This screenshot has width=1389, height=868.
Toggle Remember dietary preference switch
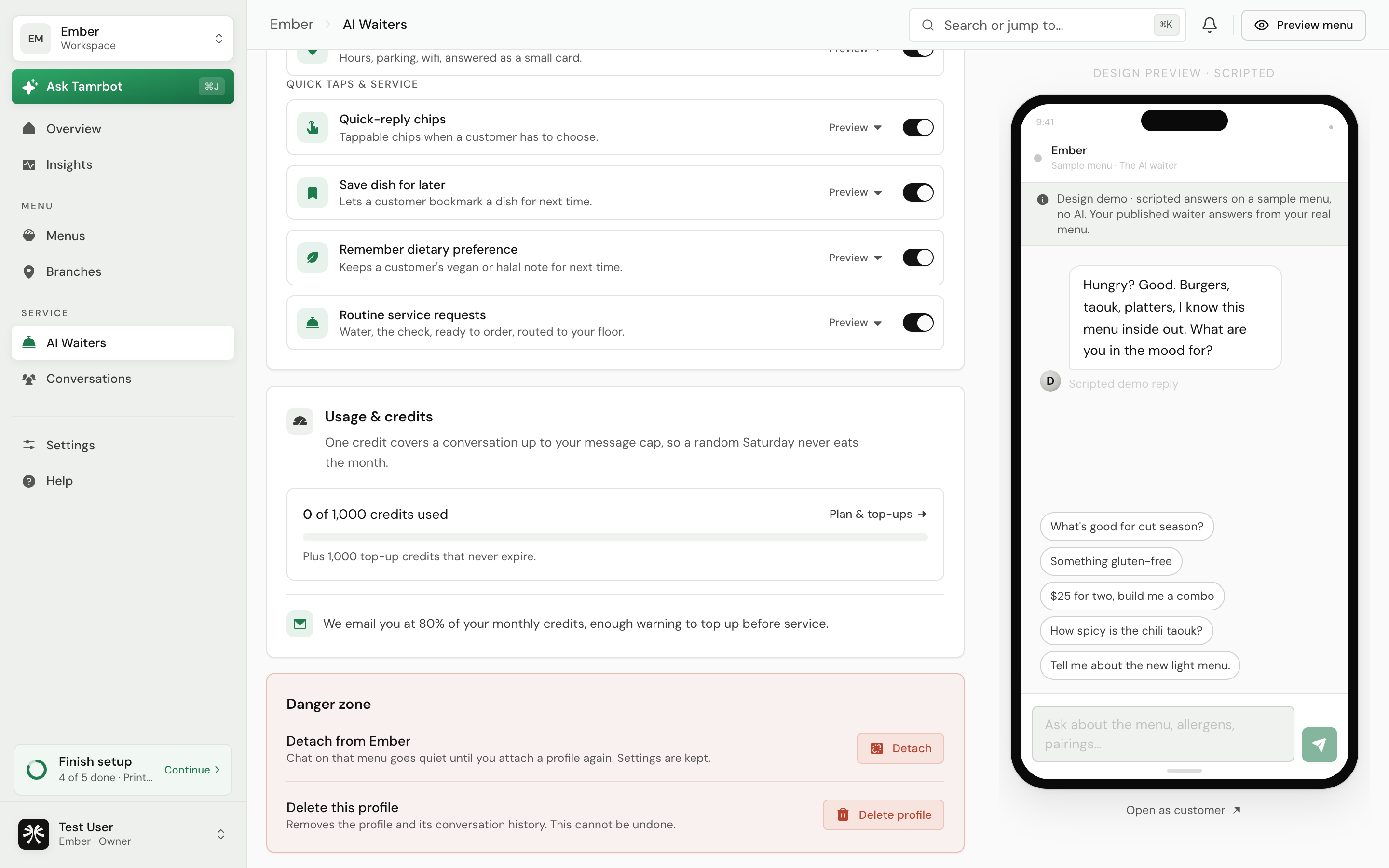tap(918, 258)
